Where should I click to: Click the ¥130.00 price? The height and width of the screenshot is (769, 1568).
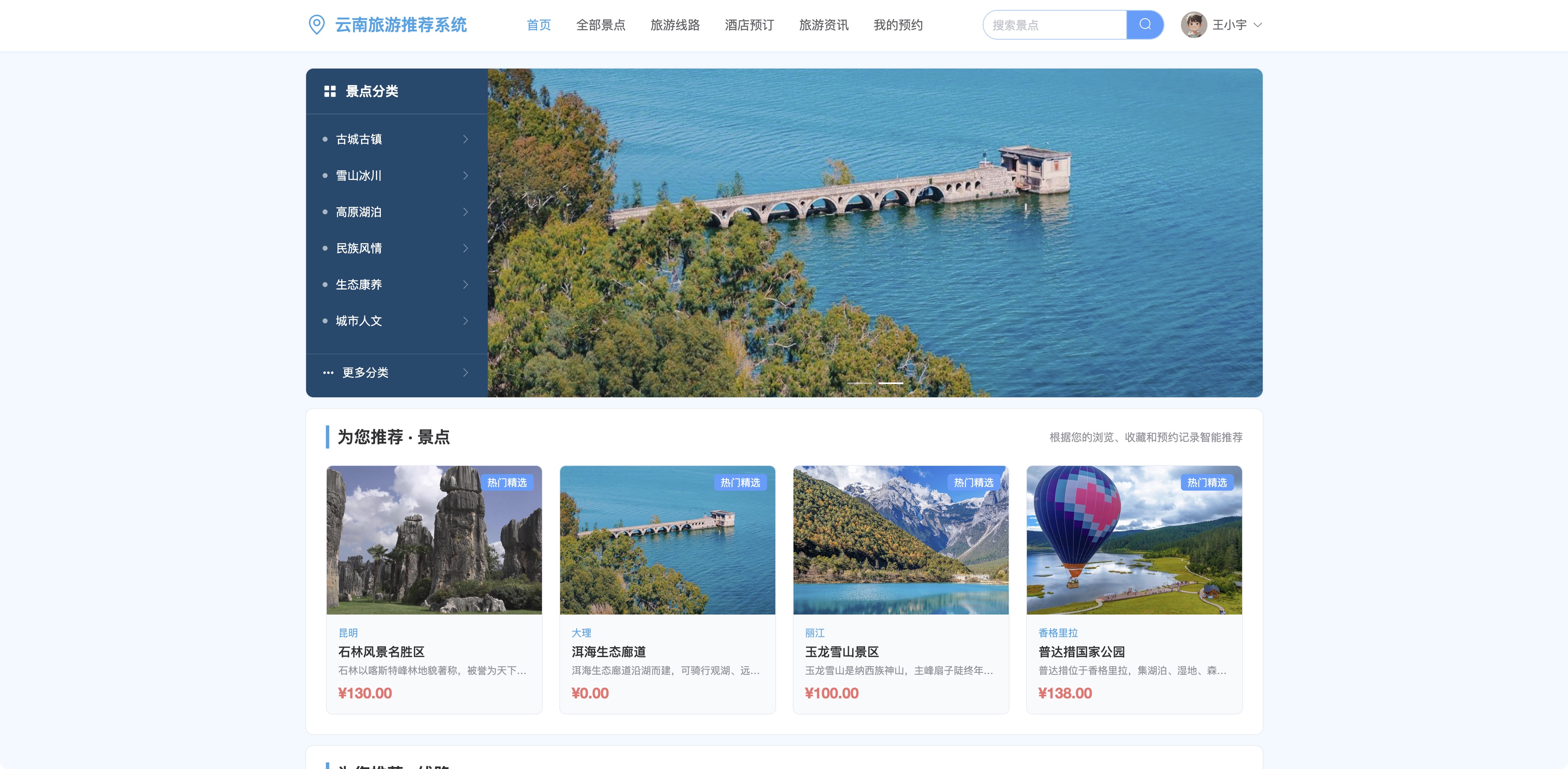pyautogui.click(x=365, y=693)
